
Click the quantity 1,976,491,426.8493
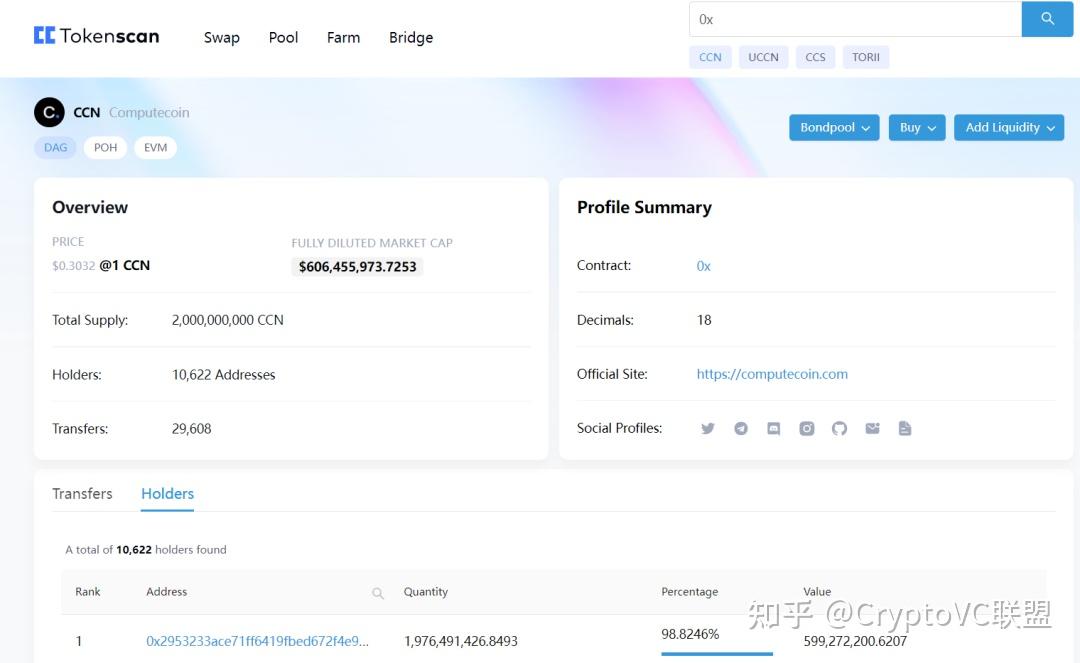pyautogui.click(x=461, y=641)
